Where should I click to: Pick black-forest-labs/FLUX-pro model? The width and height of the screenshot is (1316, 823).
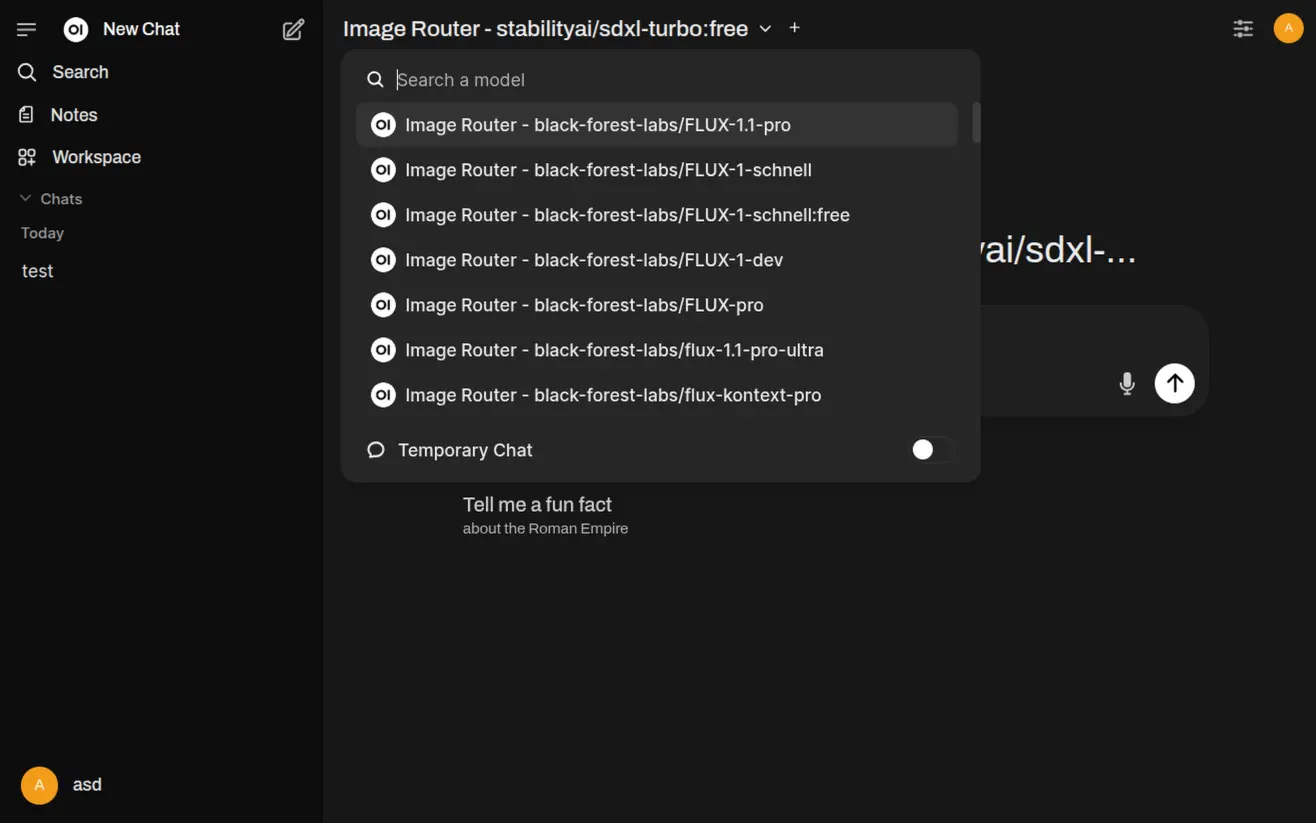(657, 305)
